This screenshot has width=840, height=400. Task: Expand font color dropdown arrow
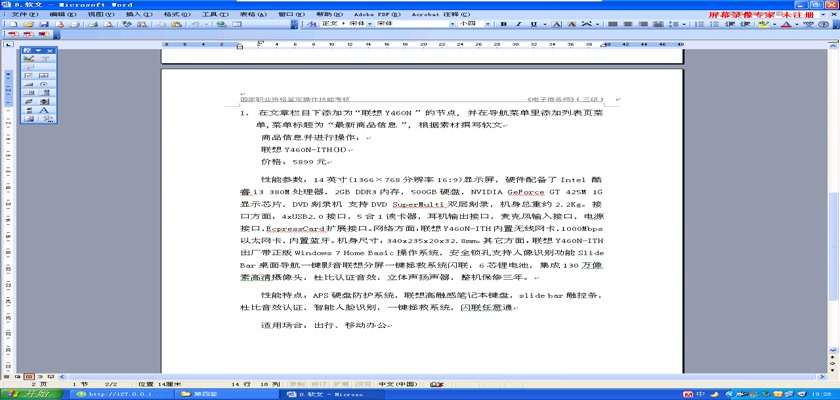(797, 24)
